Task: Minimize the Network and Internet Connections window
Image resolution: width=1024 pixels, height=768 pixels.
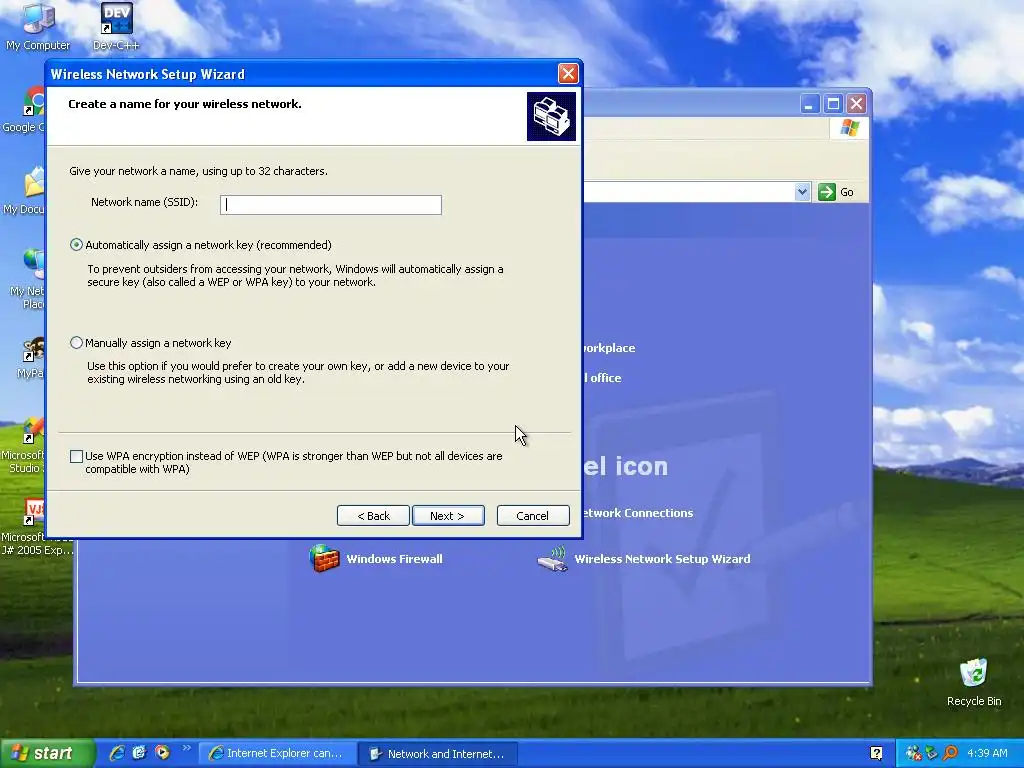Action: (809, 104)
